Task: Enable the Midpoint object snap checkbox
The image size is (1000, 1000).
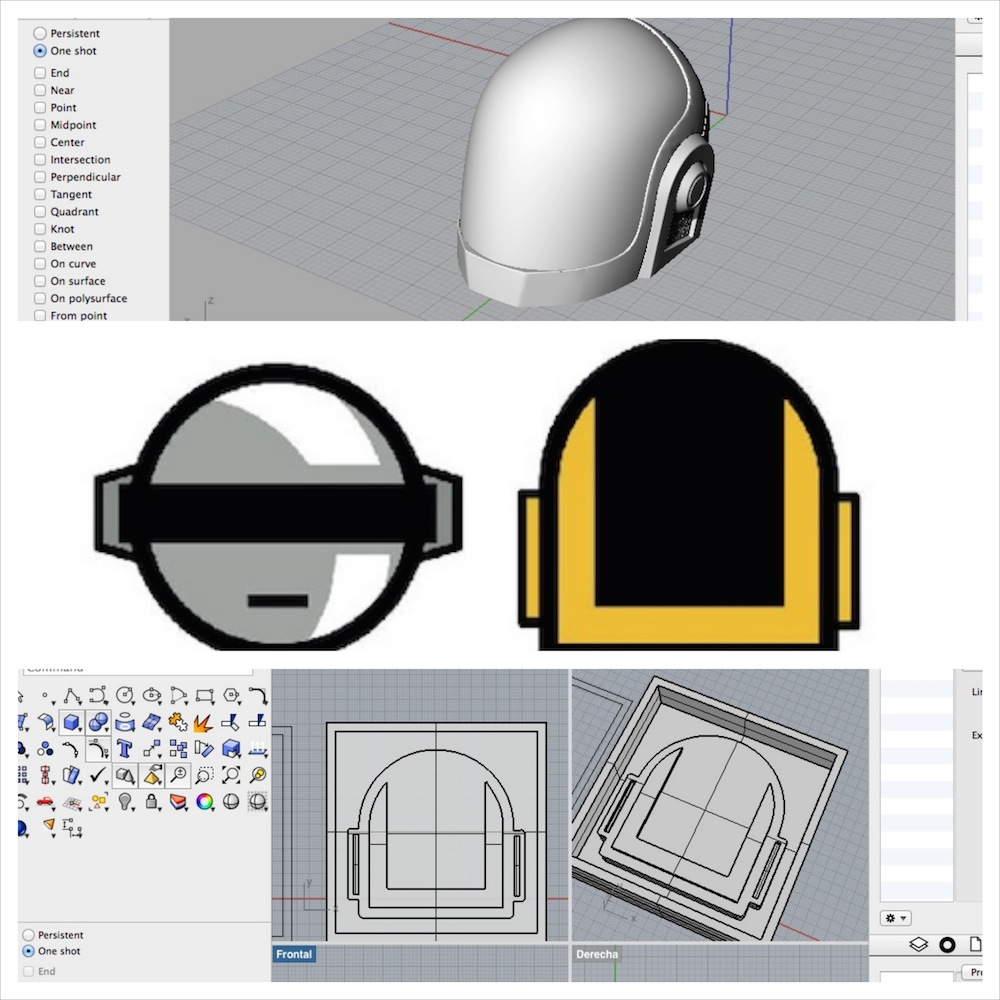Action: [40, 125]
